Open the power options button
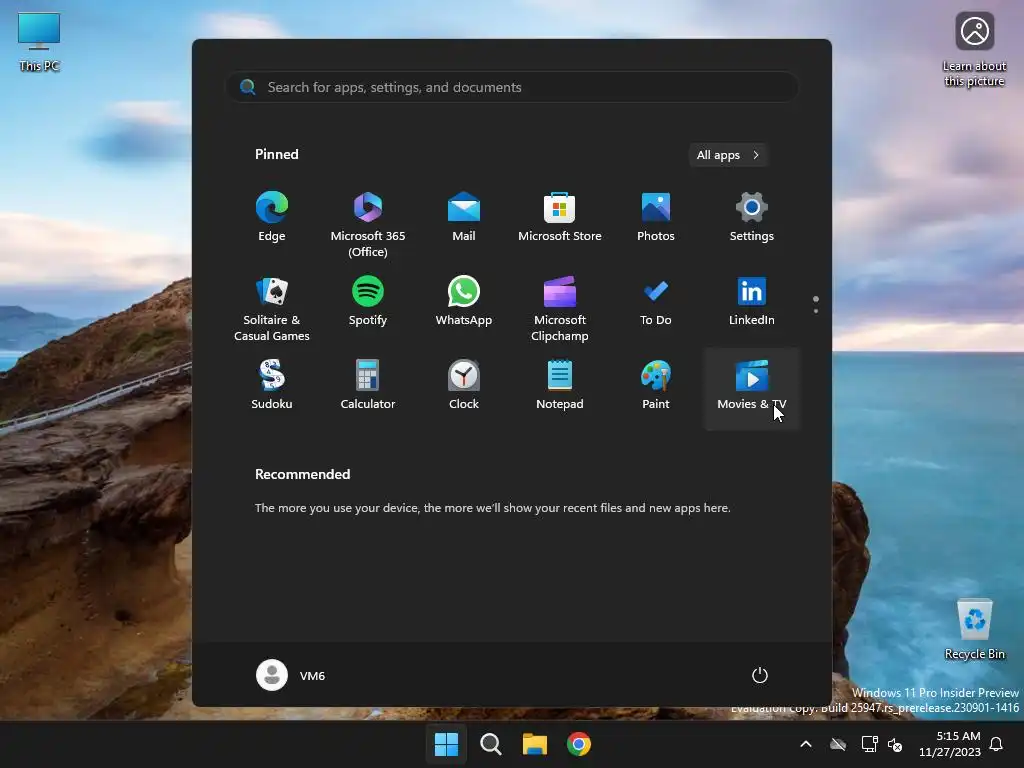Viewport: 1024px width, 768px height. point(760,675)
